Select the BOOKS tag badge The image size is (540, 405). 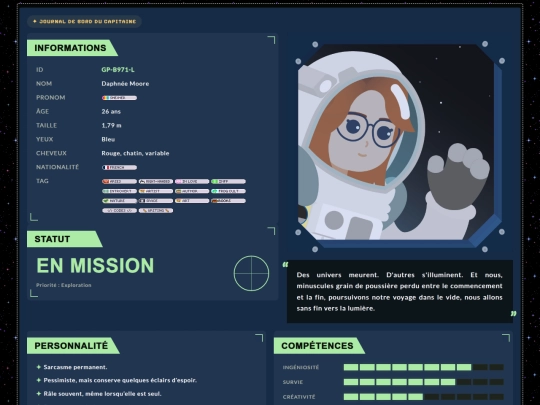[228, 201]
